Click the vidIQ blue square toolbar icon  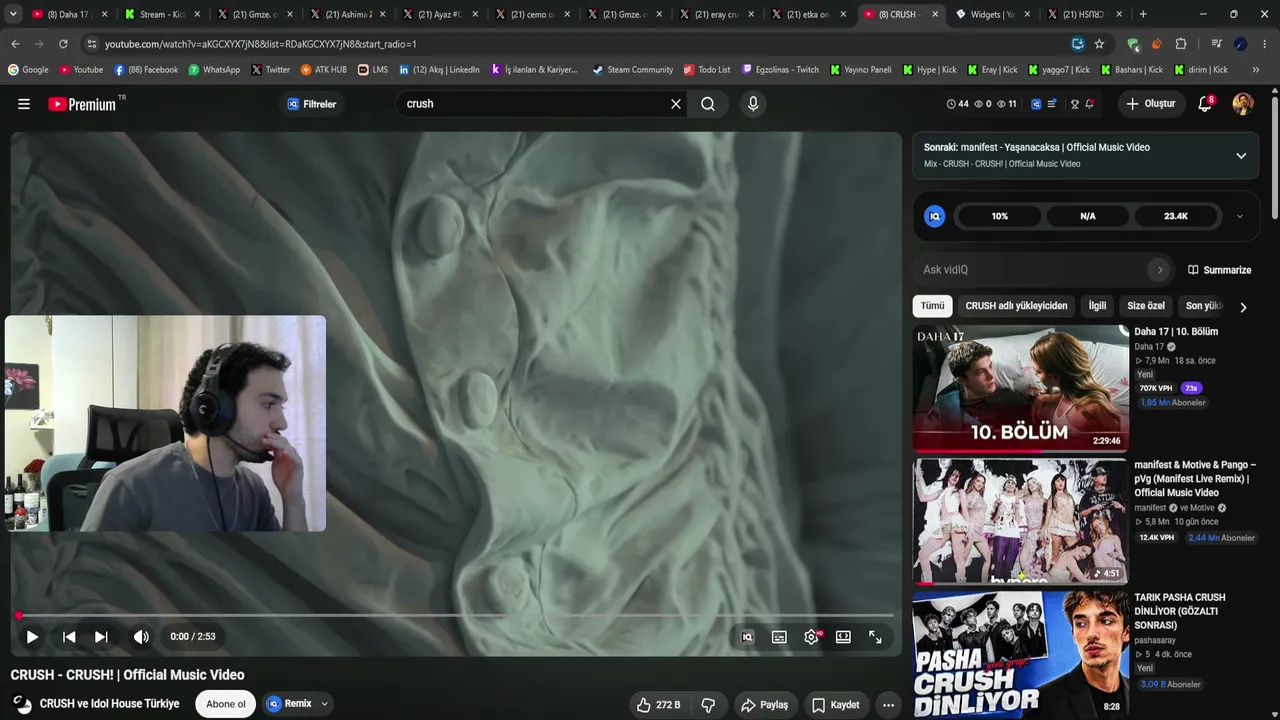point(1036,104)
